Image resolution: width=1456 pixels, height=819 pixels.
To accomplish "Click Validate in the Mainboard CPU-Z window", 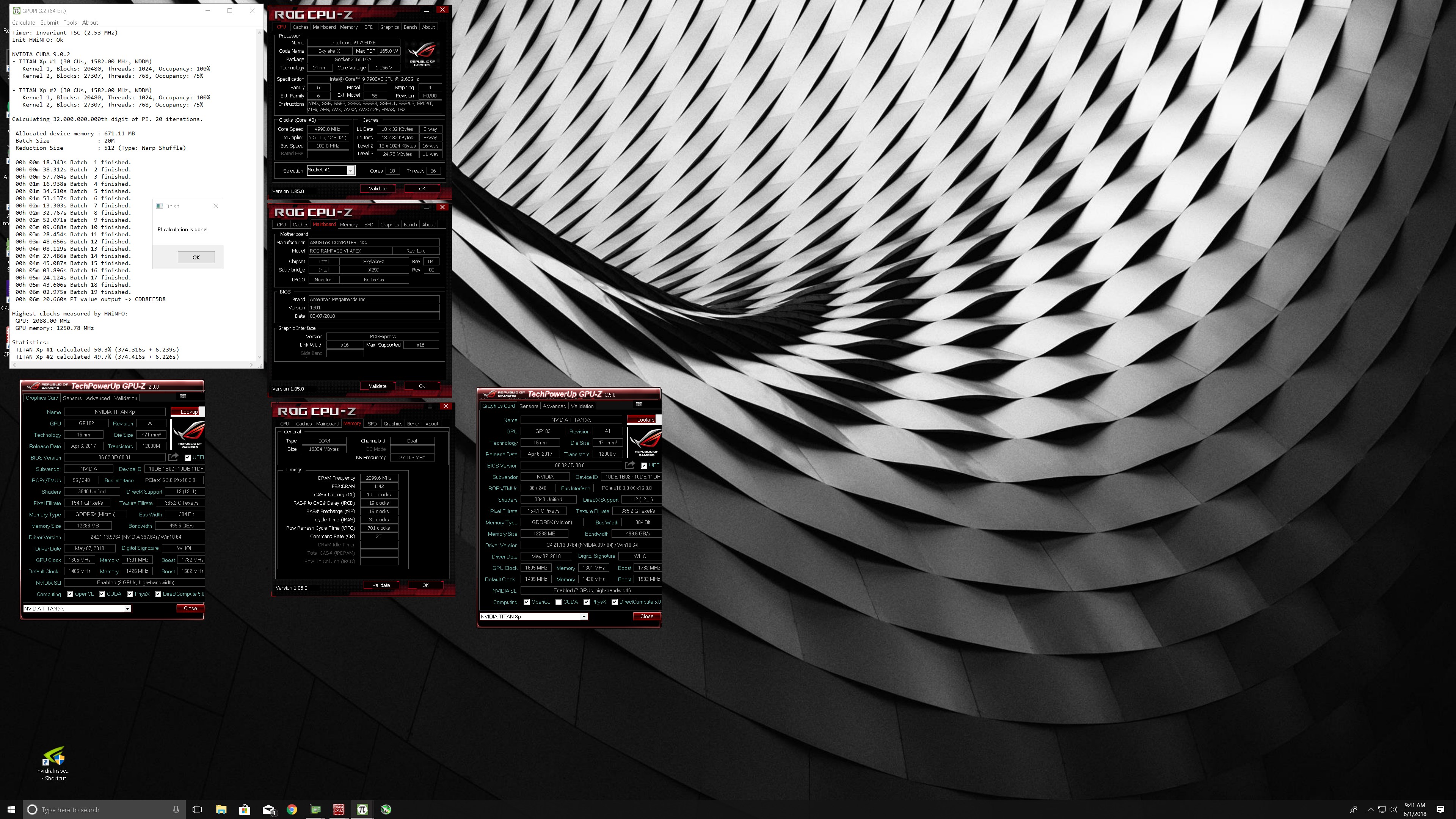I will point(378,386).
